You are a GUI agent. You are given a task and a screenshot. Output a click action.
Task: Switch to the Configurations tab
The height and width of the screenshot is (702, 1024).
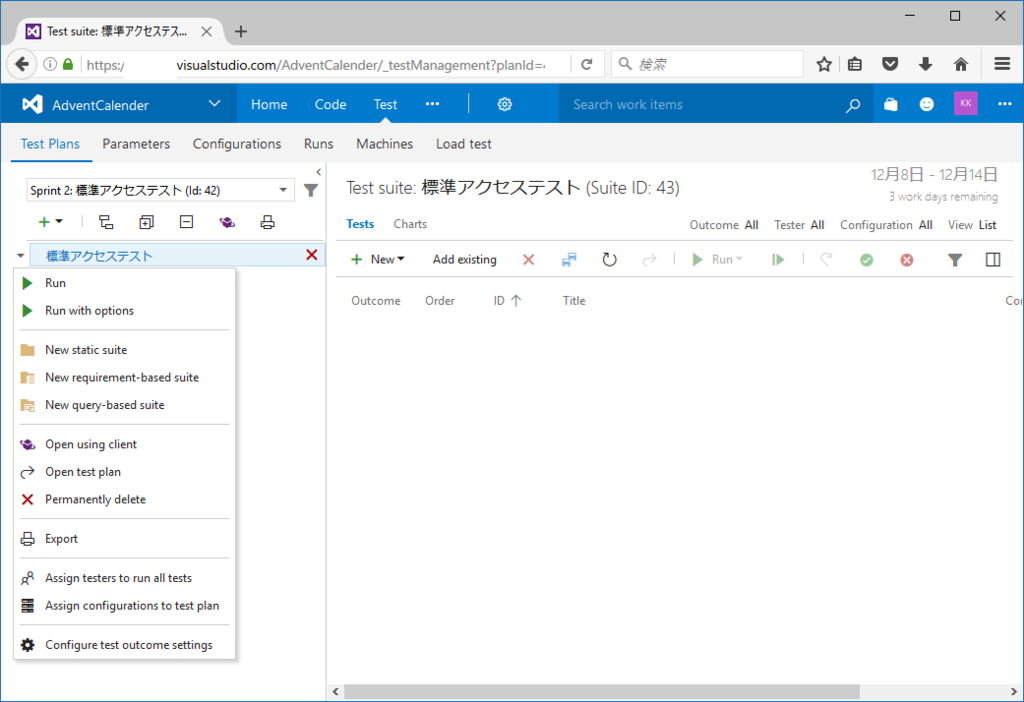point(236,144)
